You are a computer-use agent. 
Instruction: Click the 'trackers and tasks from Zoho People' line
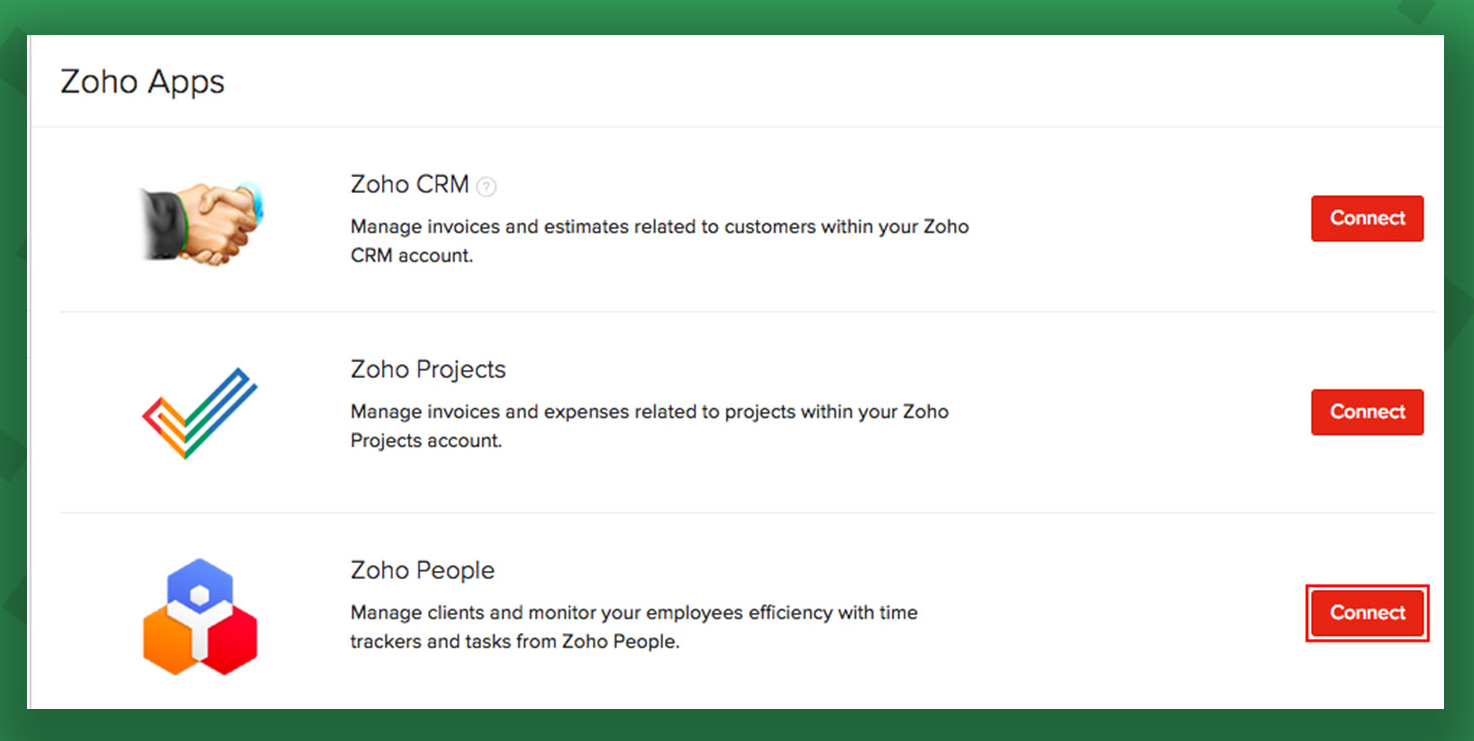pos(514,642)
